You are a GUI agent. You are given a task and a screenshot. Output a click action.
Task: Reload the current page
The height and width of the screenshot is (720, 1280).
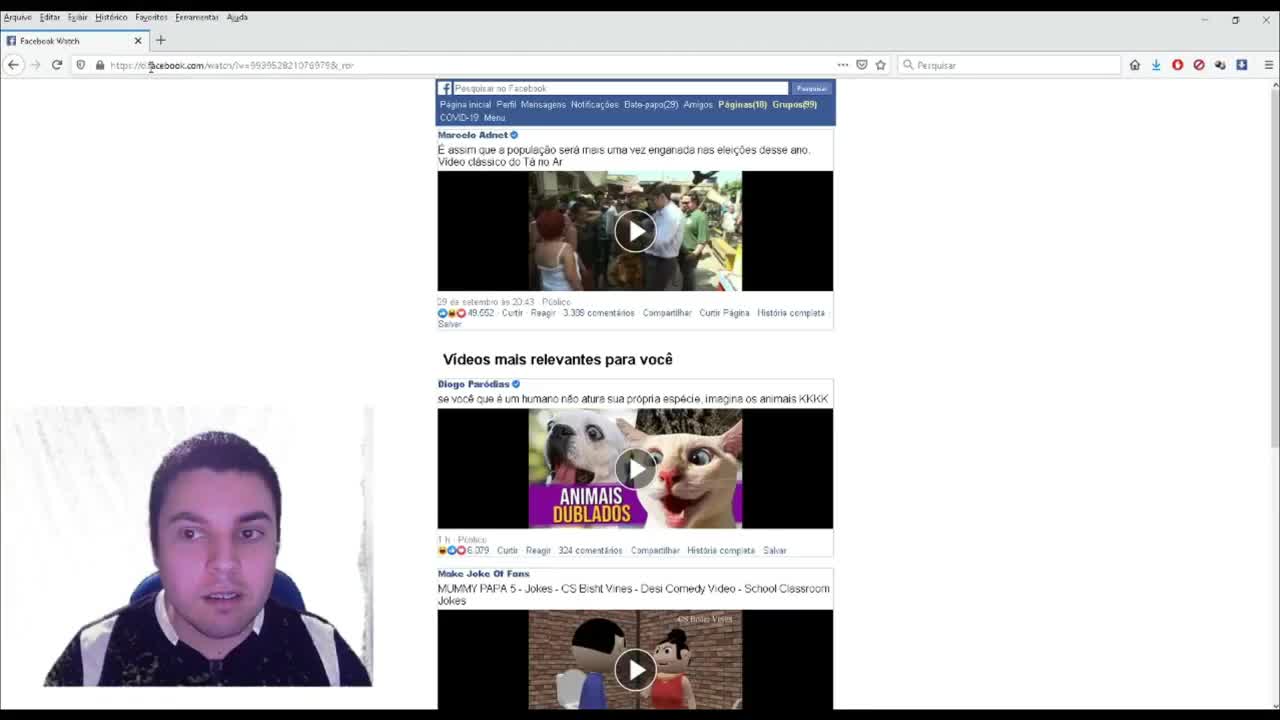[57, 65]
